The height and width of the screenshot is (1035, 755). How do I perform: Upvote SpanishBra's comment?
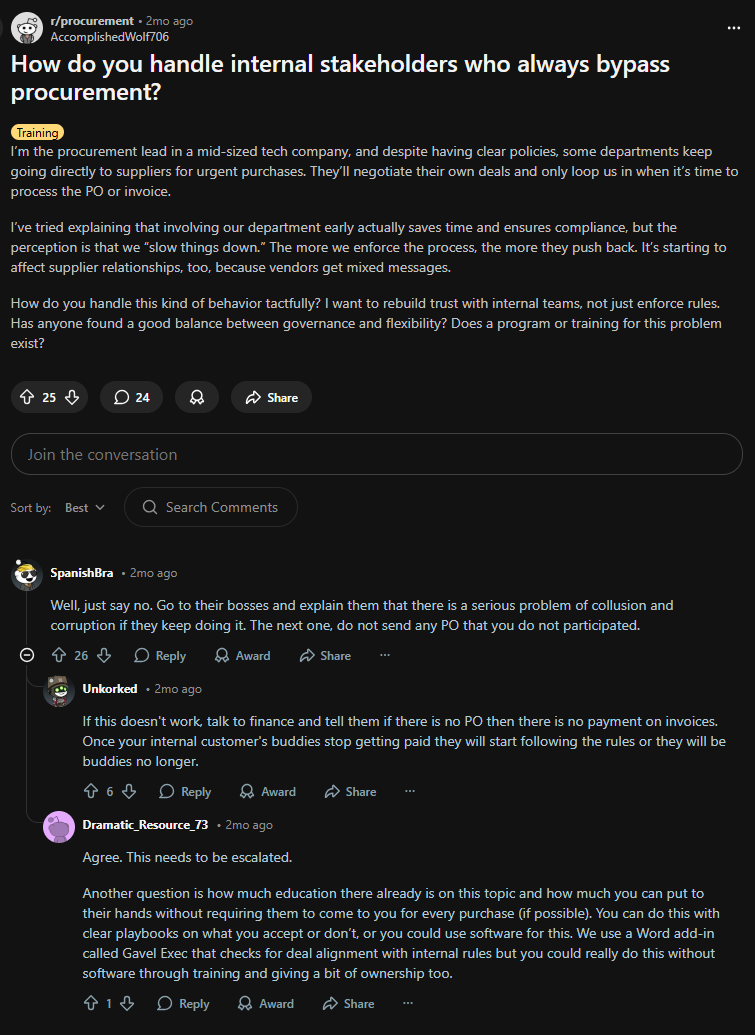(58, 655)
